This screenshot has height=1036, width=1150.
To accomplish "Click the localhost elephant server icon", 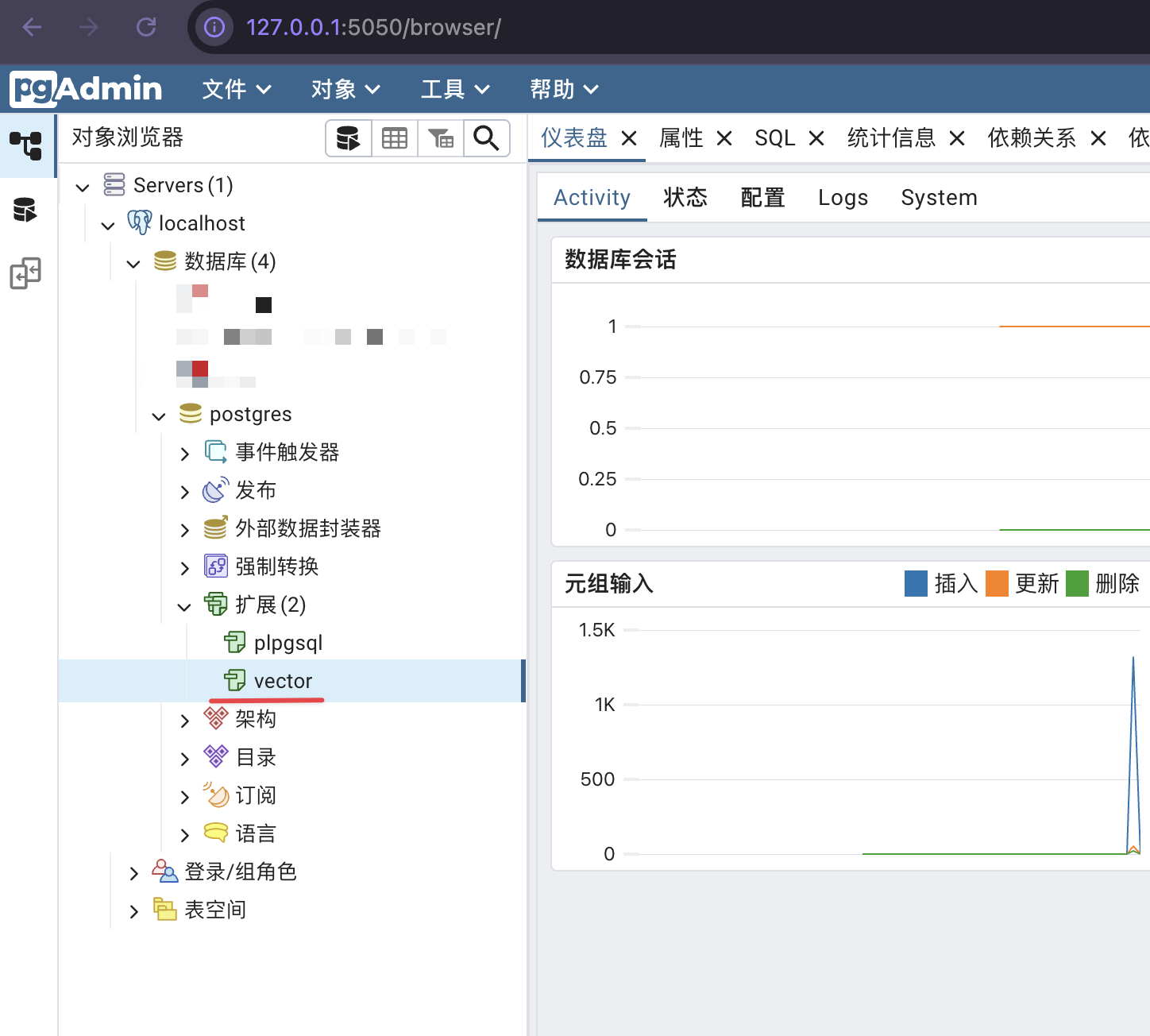I will pyautogui.click(x=140, y=223).
